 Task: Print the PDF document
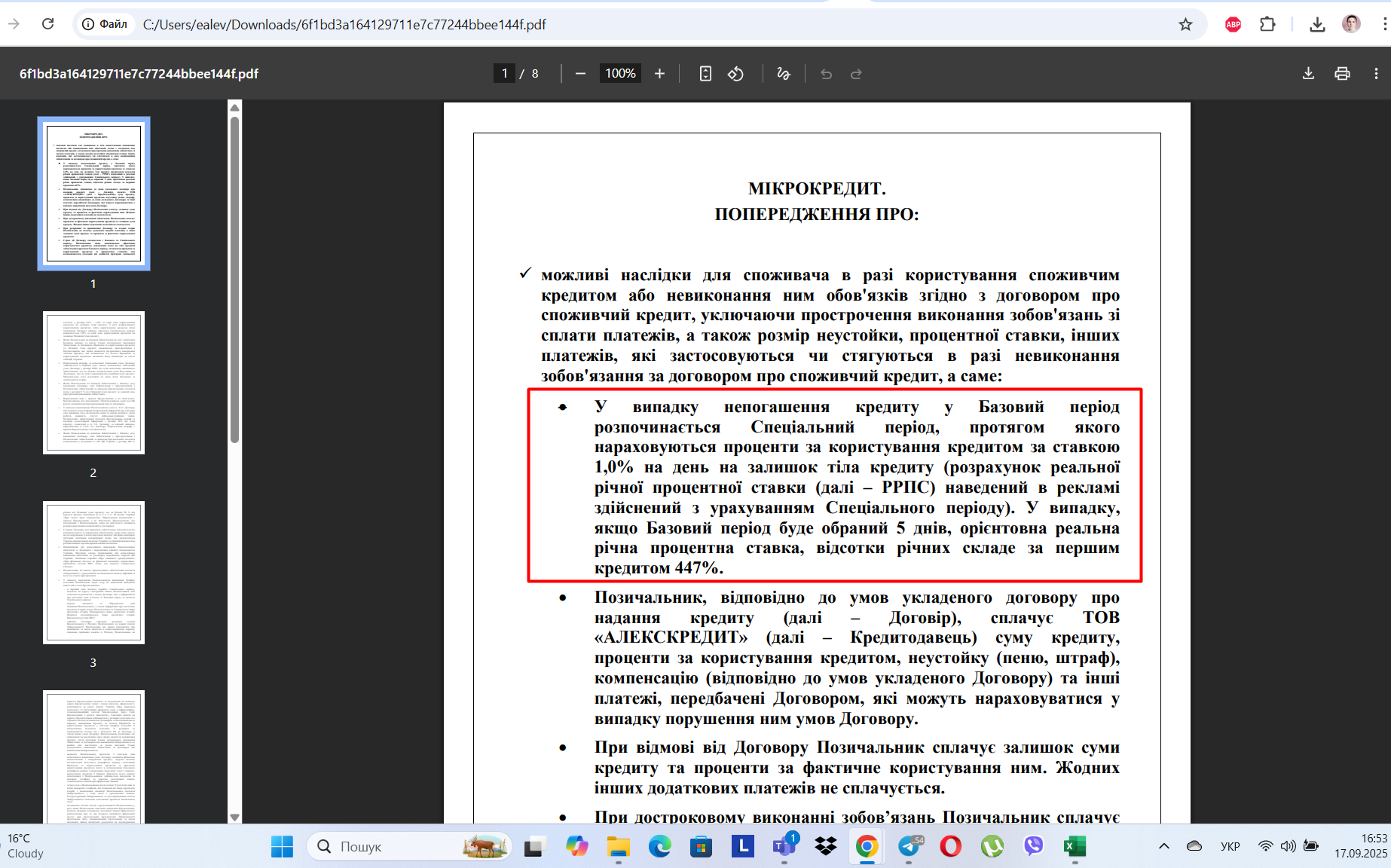(1342, 74)
